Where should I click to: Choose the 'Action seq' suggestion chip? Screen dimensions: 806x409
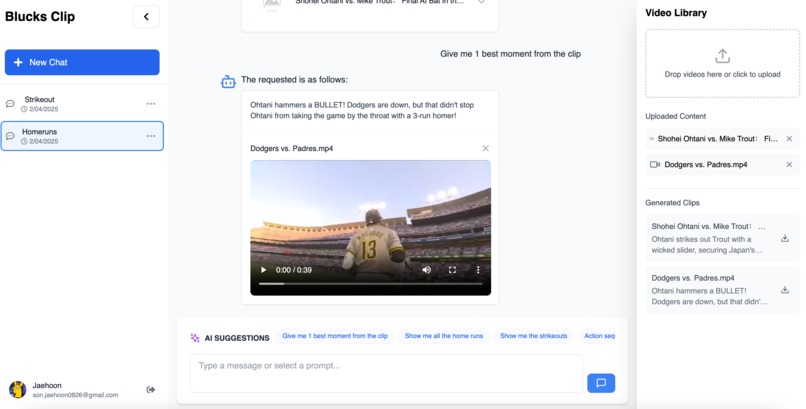point(598,336)
